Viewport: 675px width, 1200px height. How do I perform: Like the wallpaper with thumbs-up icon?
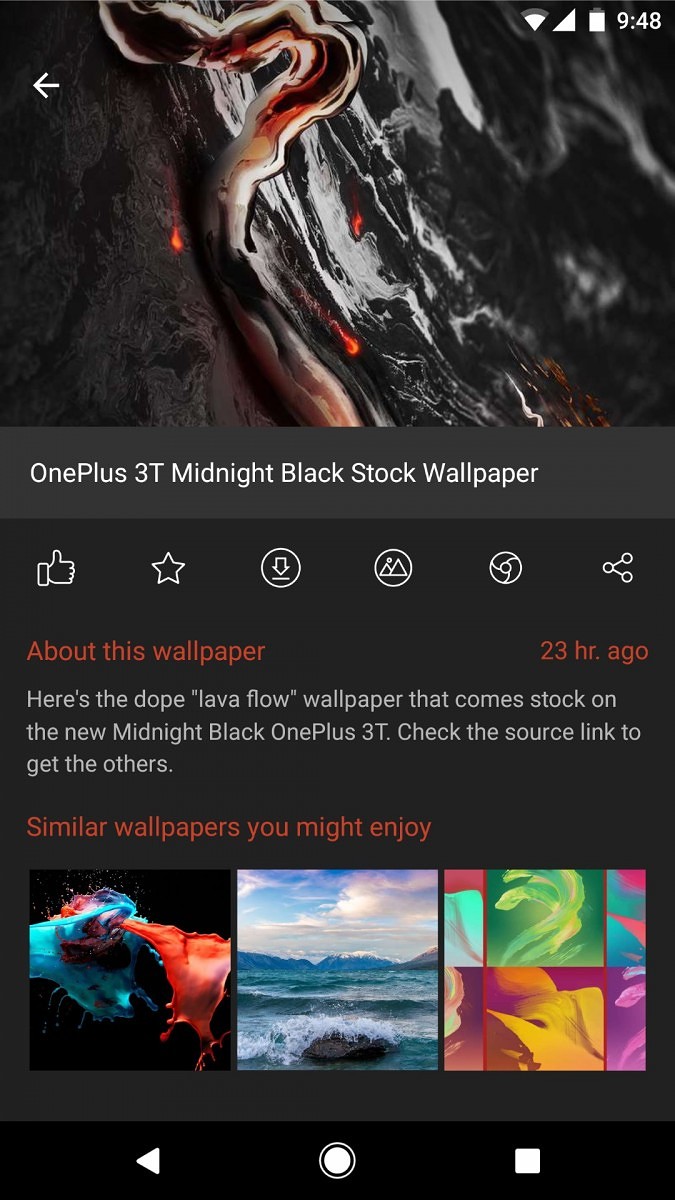click(56, 569)
